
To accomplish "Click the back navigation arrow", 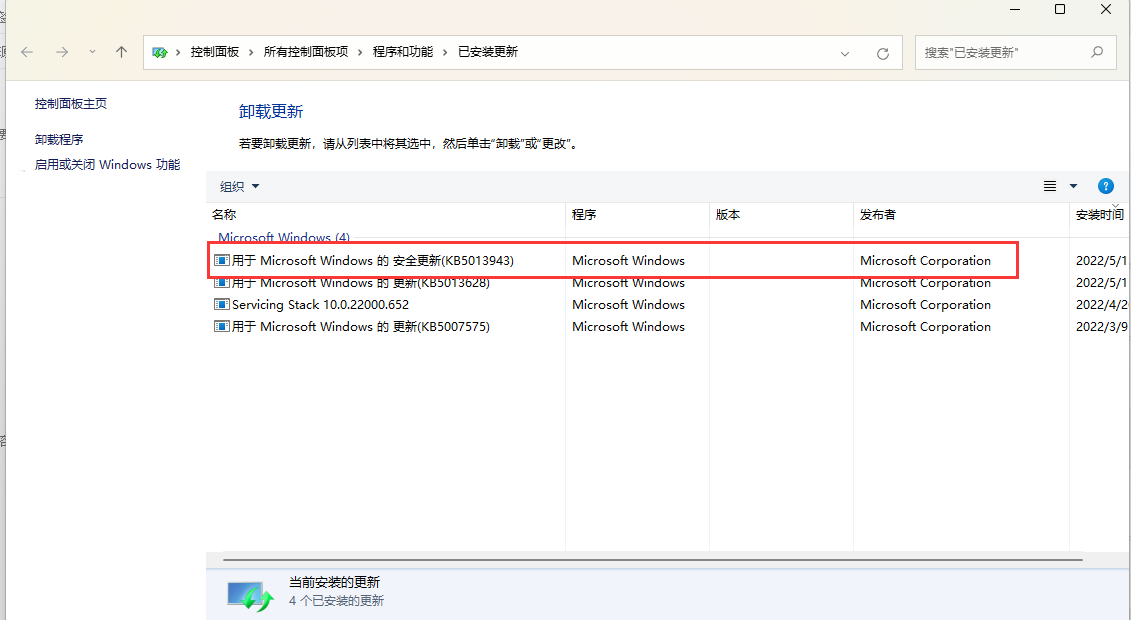I will (26, 52).
